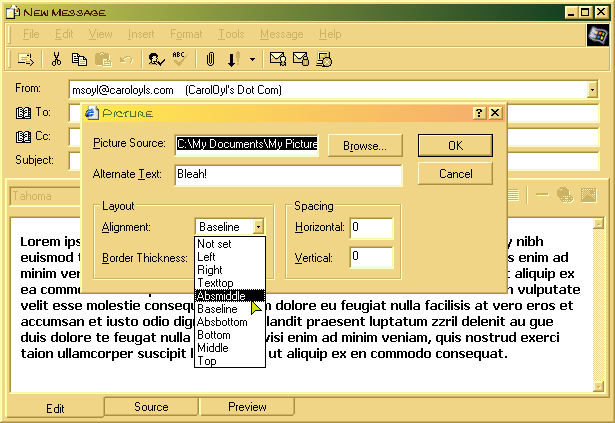Open the Priority dropdown arrow in toolbar

pos(252,60)
